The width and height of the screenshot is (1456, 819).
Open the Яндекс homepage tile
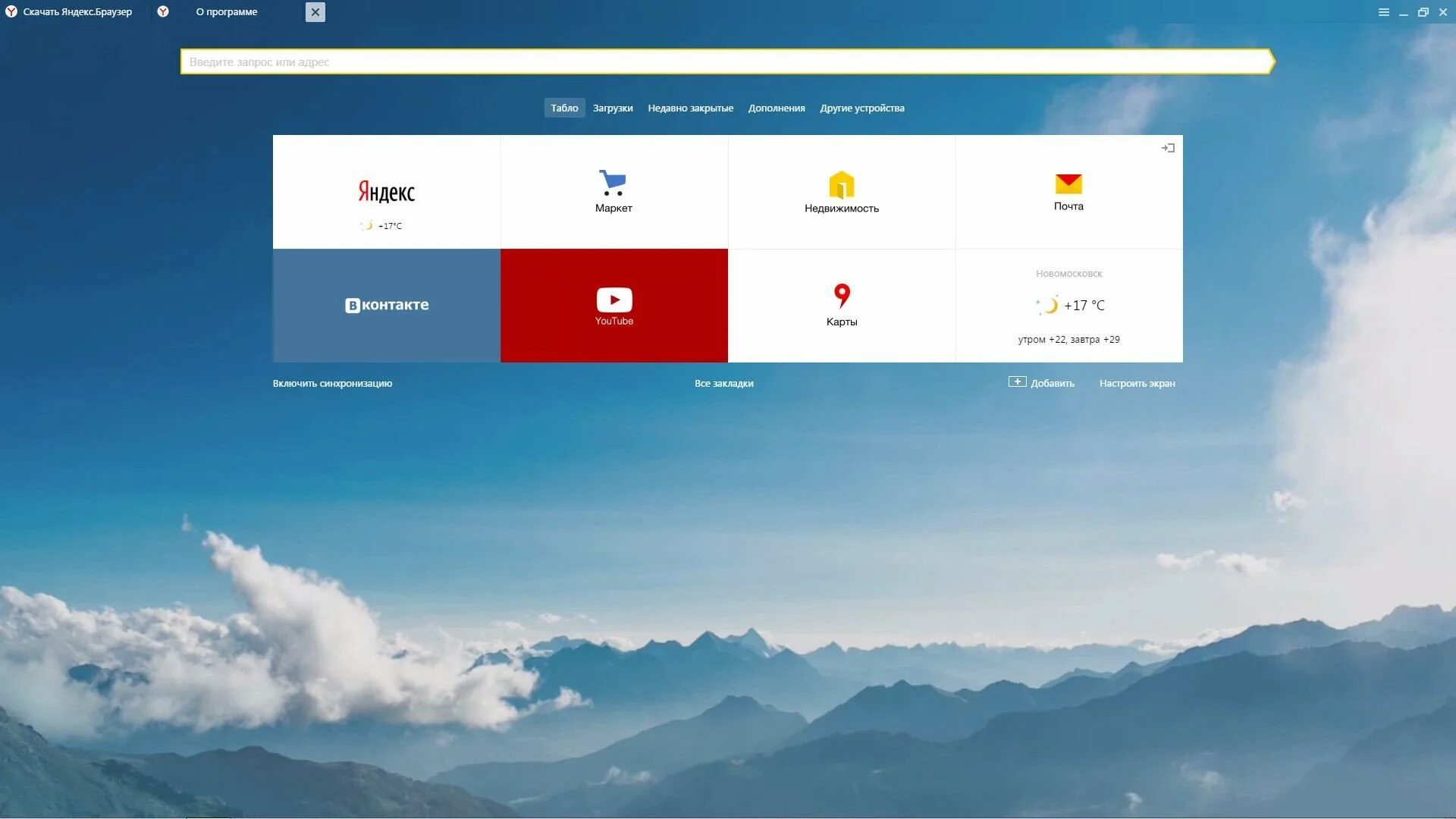pos(386,191)
